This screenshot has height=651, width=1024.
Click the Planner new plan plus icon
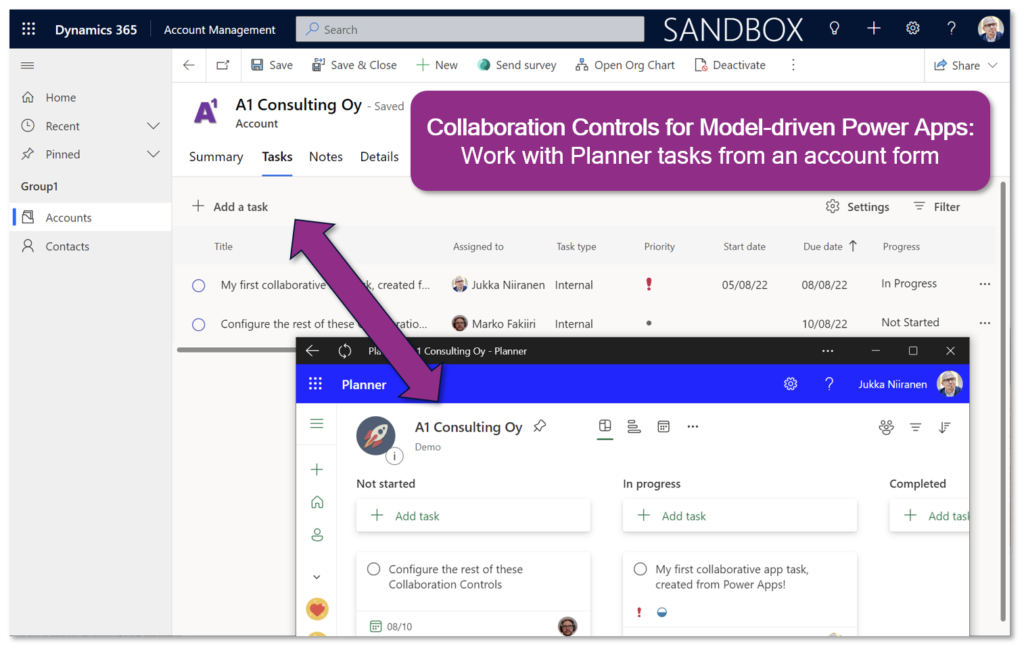coord(317,469)
